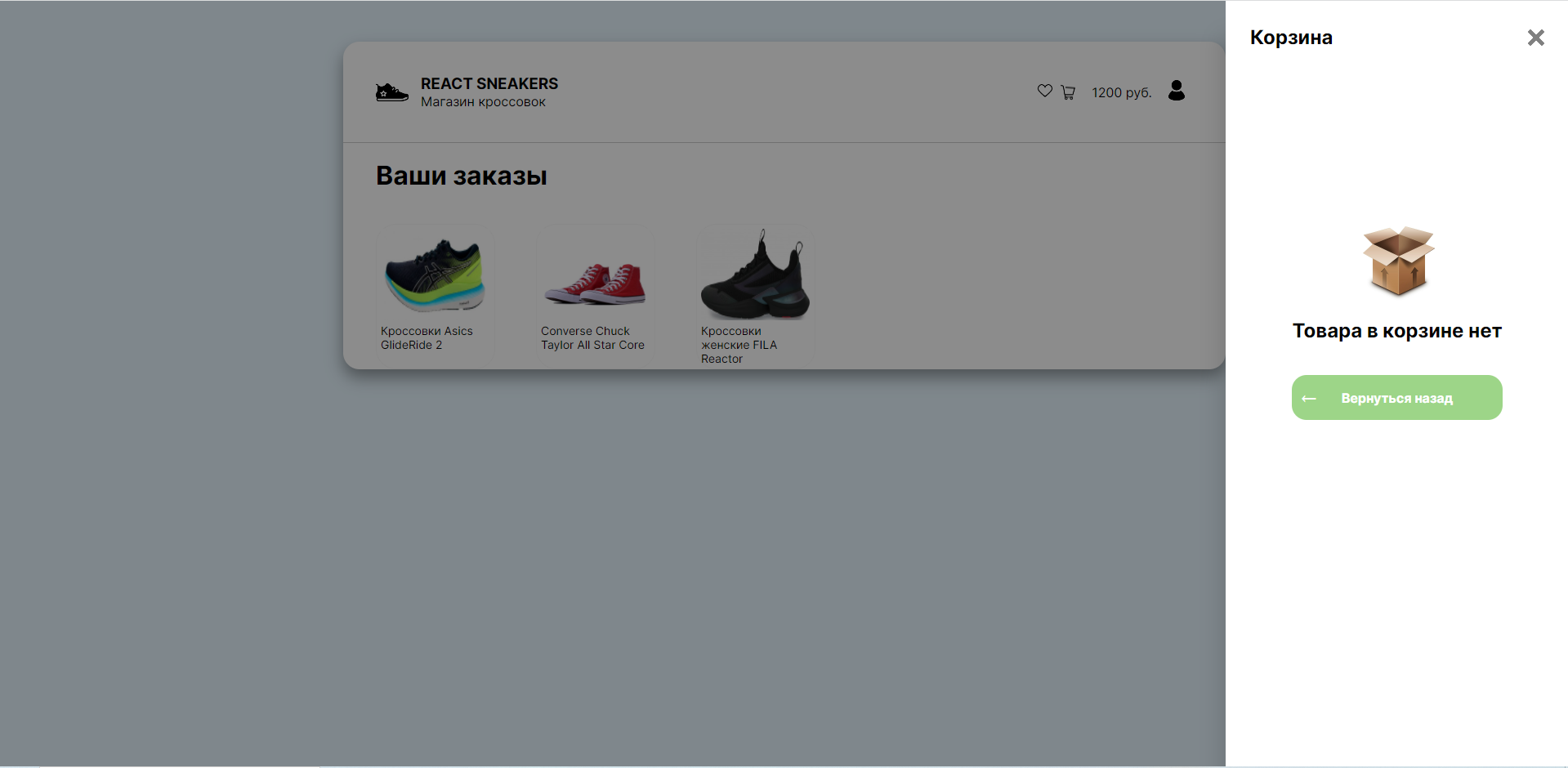Open favorites via the heart icon

click(1044, 91)
